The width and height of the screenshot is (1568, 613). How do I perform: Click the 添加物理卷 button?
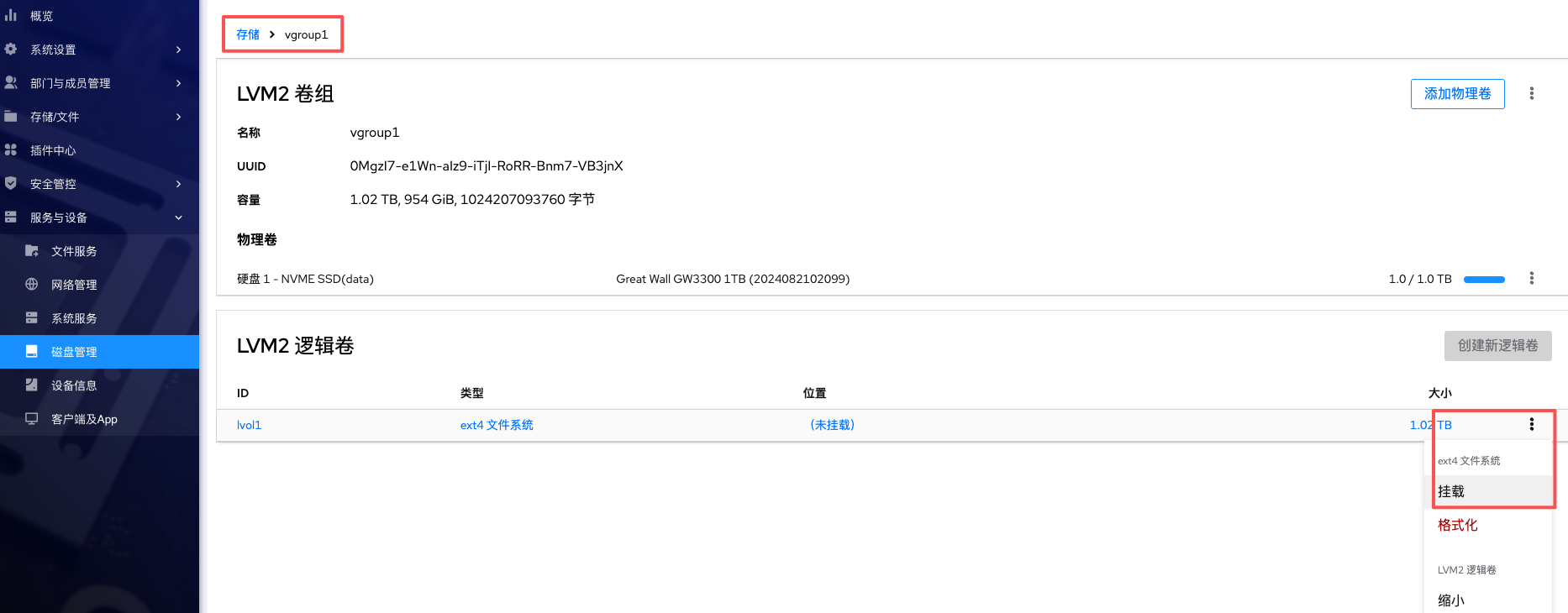(1457, 93)
